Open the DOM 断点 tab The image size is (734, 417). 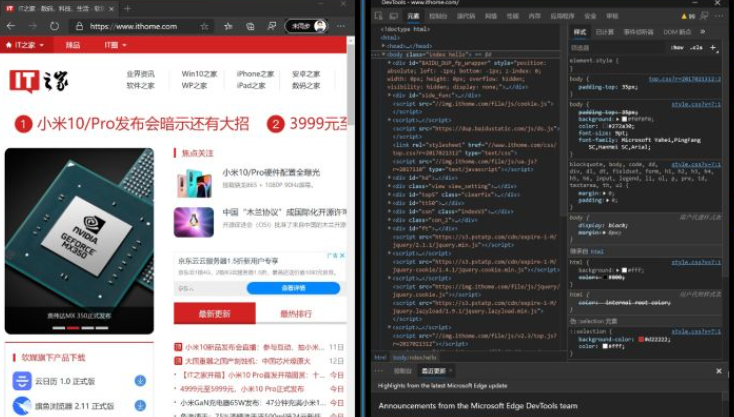point(677,32)
